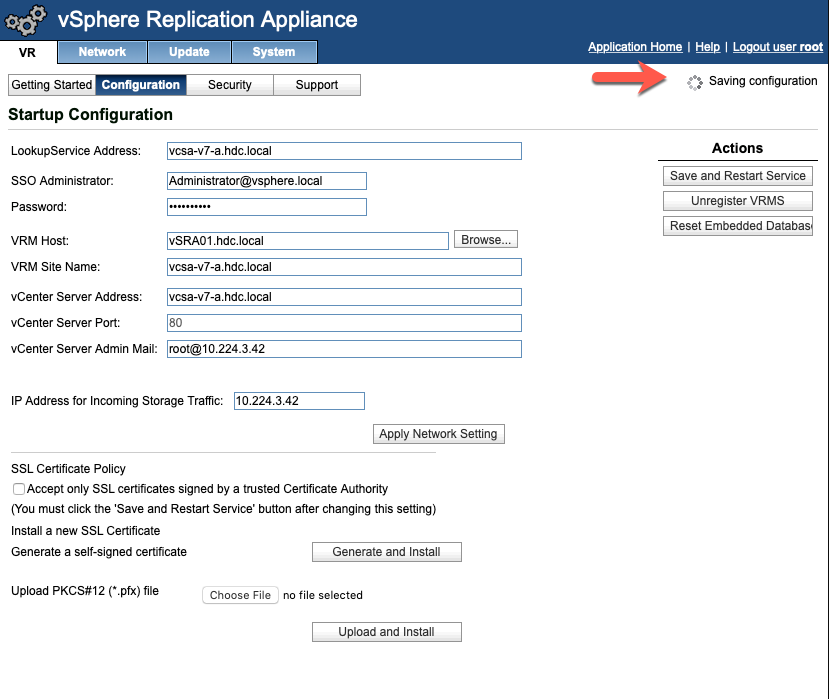The width and height of the screenshot is (829, 699).
Task: Focus the VRM Site Name field
Action: [344, 266]
